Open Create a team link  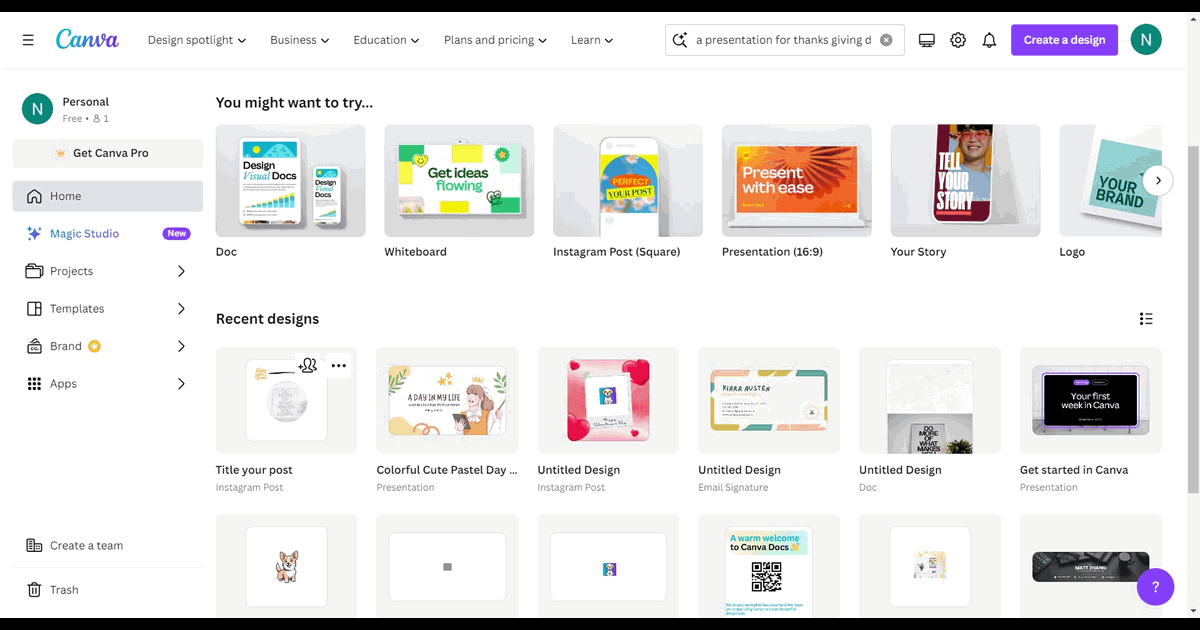pyautogui.click(x=108, y=546)
